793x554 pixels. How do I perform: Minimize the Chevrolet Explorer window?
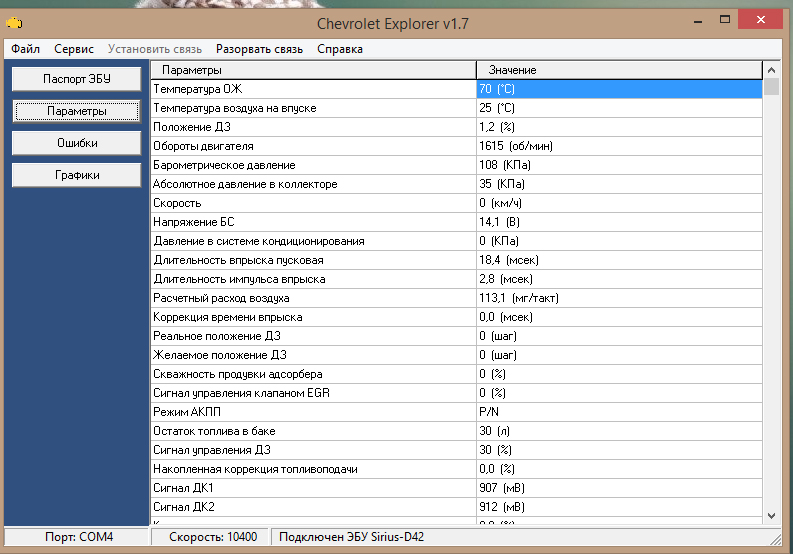(x=698, y=21)
